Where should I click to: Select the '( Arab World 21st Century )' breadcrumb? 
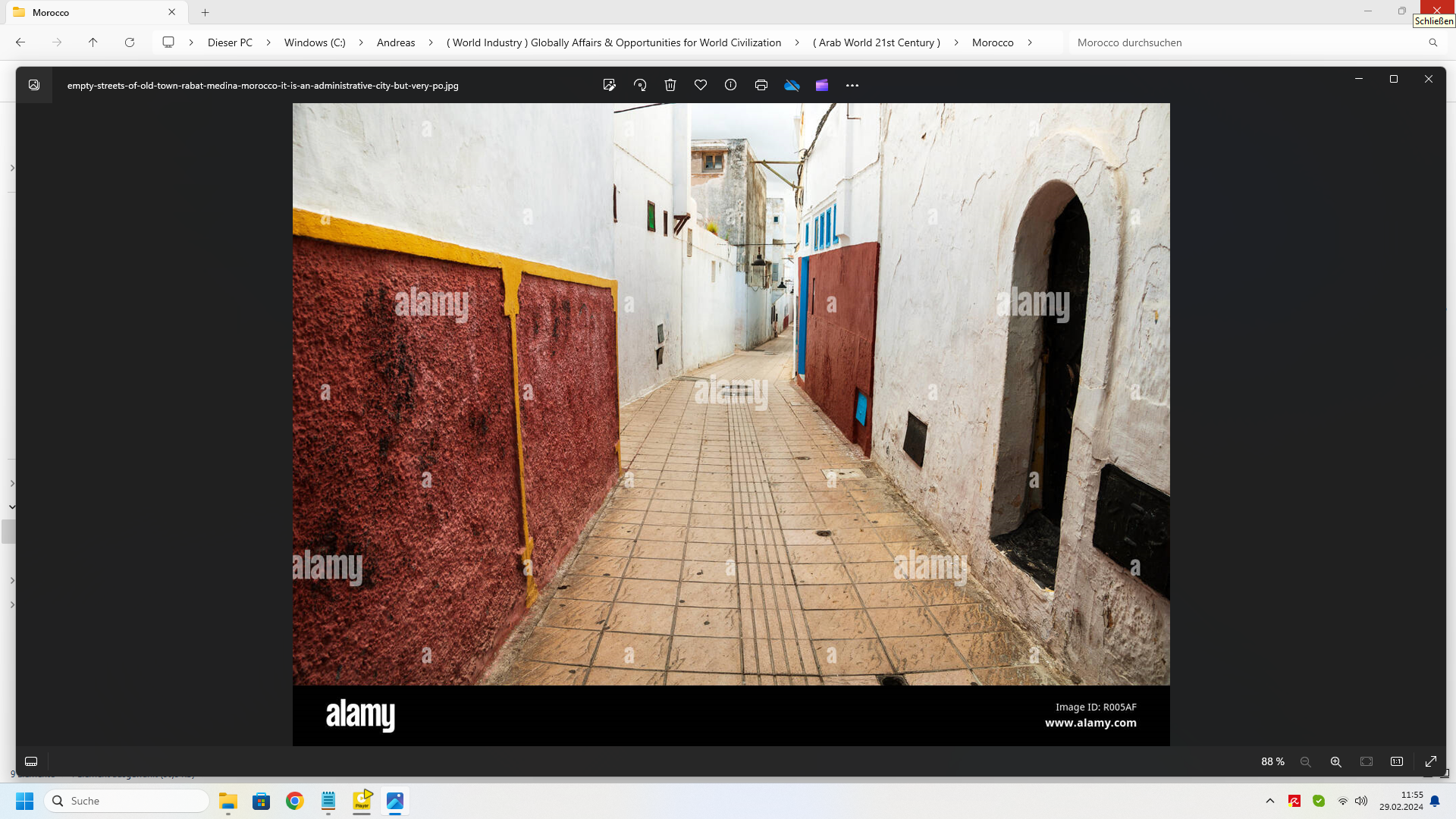(877, 42)
